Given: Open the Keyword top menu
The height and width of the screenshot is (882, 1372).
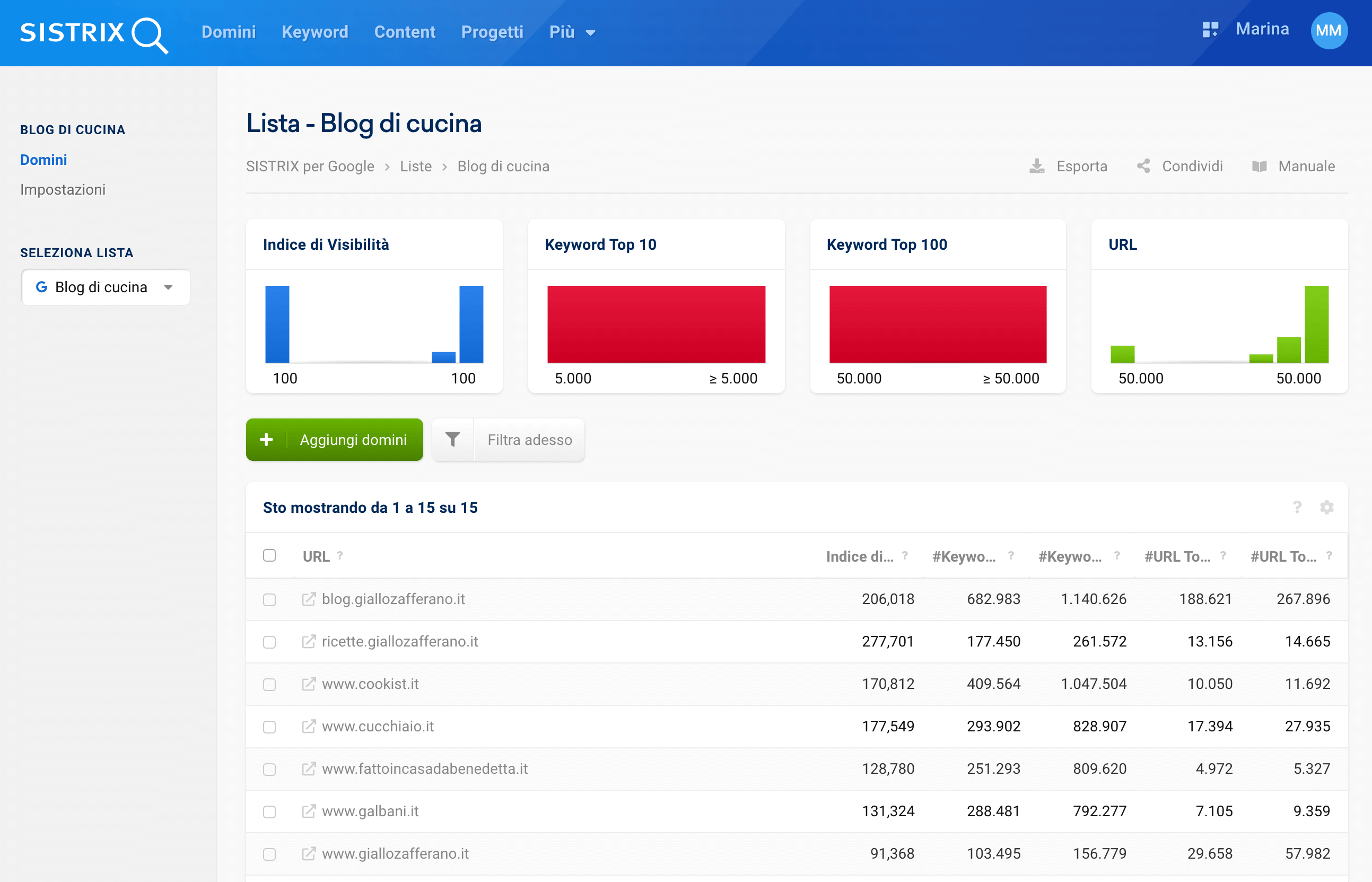Looking at the screenshot, I should [x=315, y=31].
